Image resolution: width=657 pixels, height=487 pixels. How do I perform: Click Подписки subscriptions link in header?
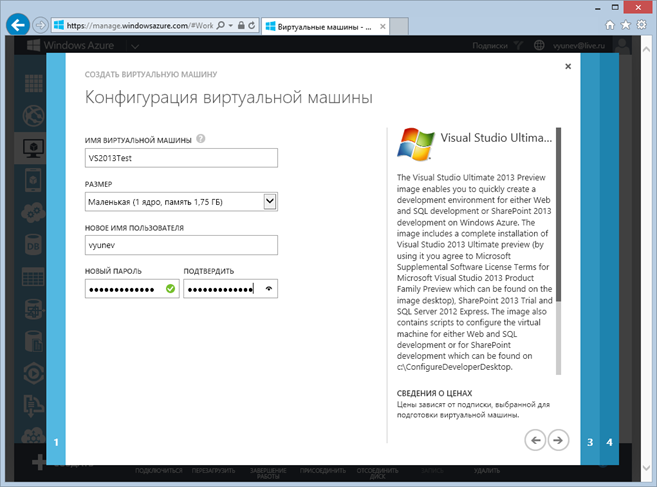click(490, 45)
